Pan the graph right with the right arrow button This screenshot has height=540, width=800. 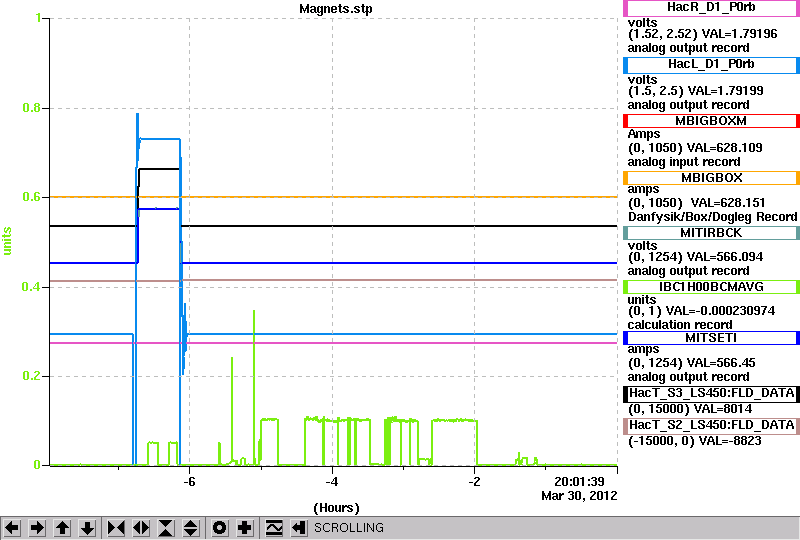coord(37,528)
